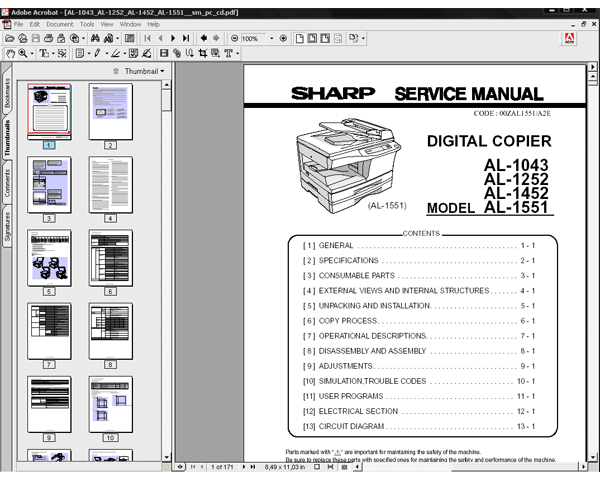Open the Edit menu
This screenshot has height=480, width=600.
[34, 24]
